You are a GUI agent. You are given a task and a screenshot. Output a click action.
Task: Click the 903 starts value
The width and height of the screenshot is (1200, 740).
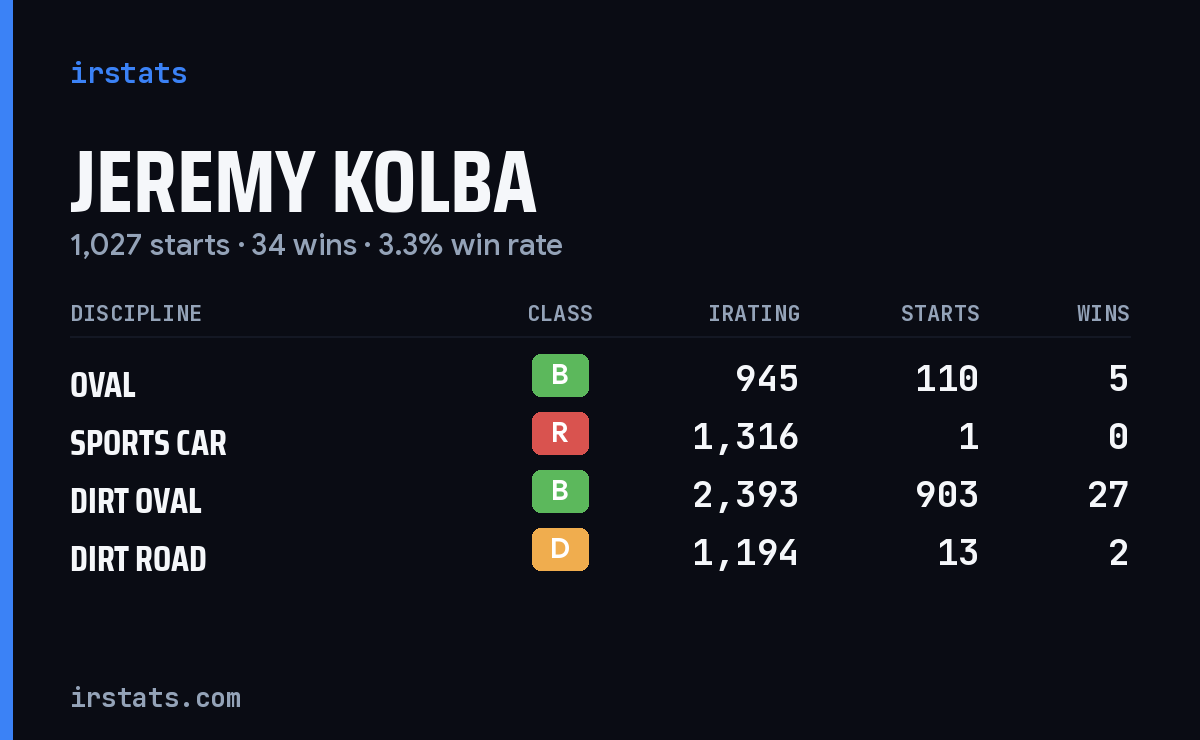947,495
